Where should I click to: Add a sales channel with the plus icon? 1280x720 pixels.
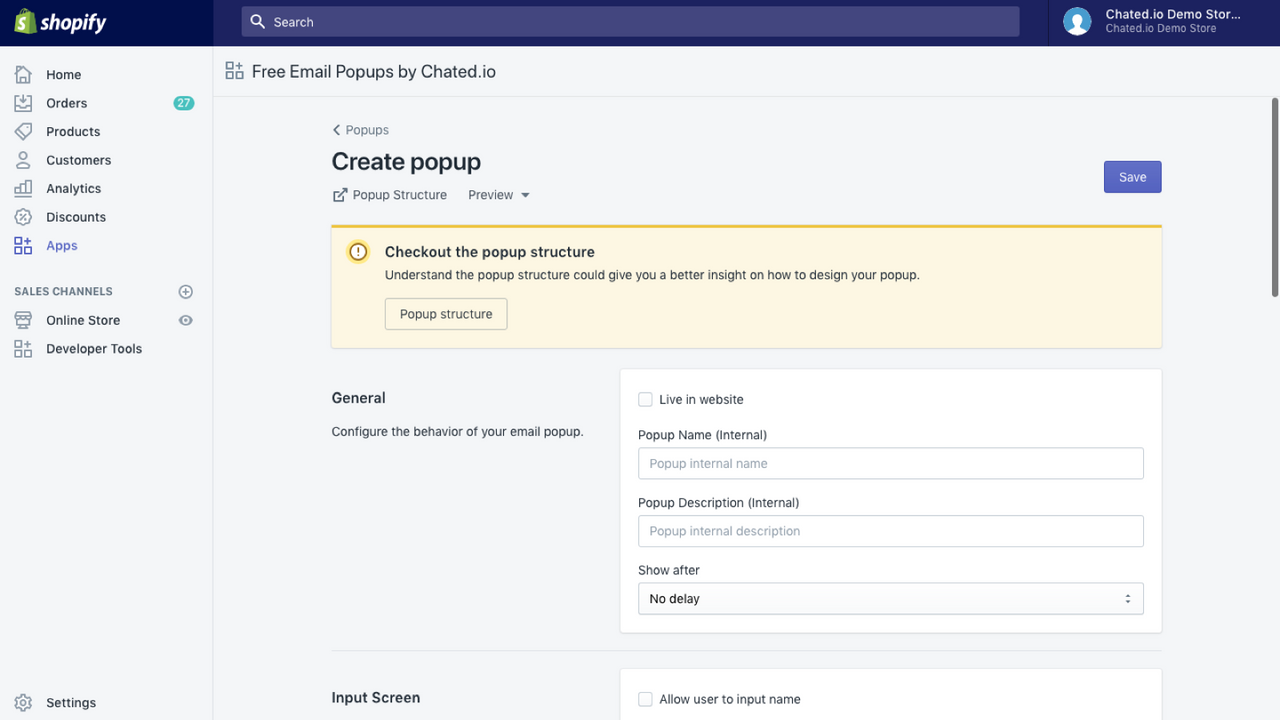(x=185, y=291)
